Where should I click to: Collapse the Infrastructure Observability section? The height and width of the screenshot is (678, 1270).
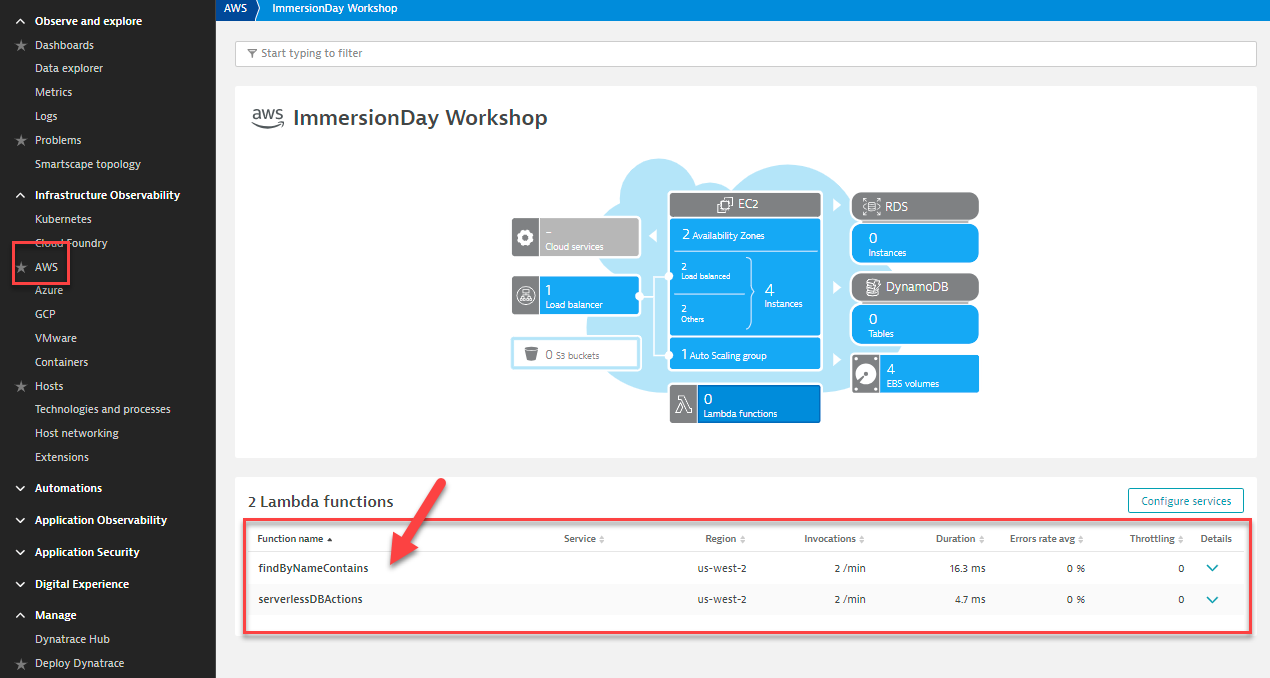pyautogui.click(x=21, y=196)
